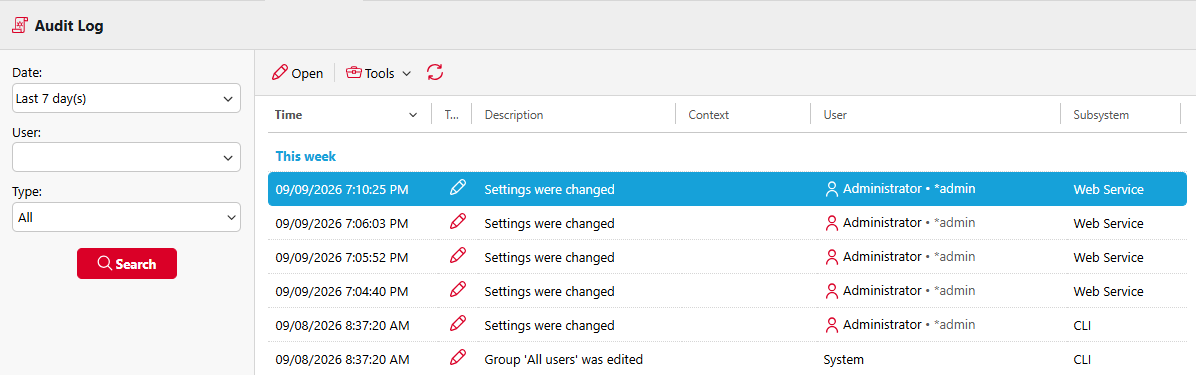Click the Time column sort chevron

pos(413,115)
